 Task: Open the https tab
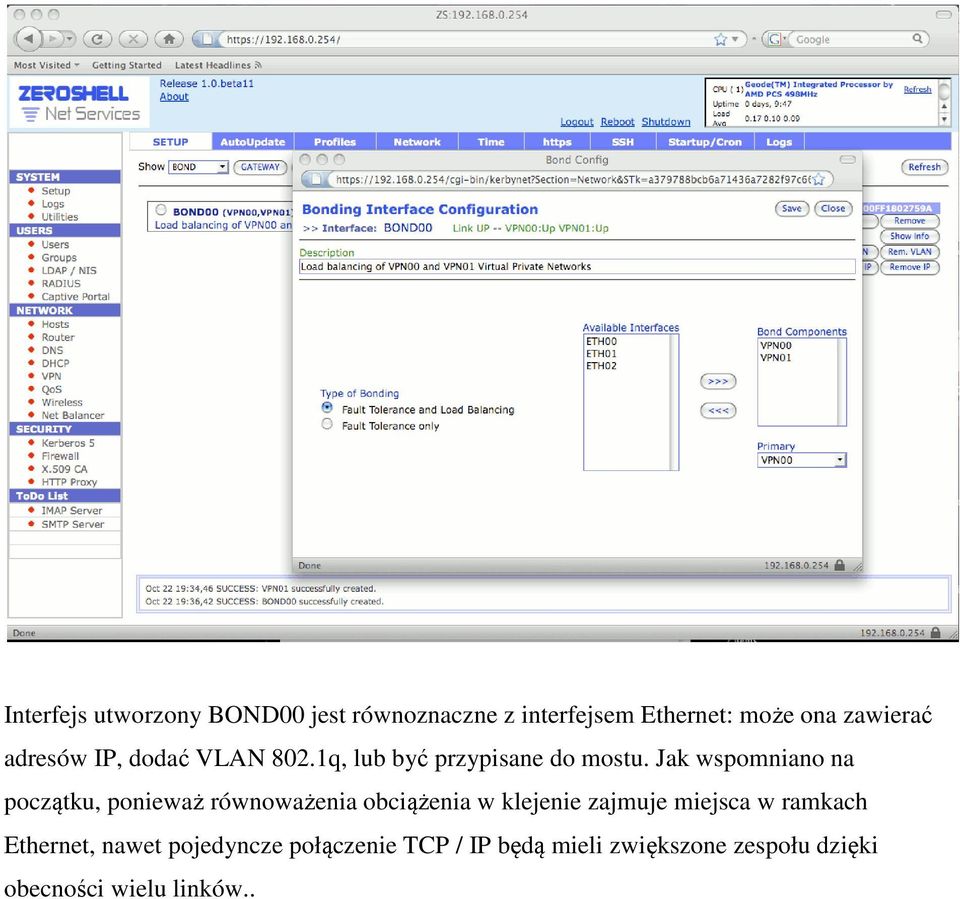(x=557, y=141)
